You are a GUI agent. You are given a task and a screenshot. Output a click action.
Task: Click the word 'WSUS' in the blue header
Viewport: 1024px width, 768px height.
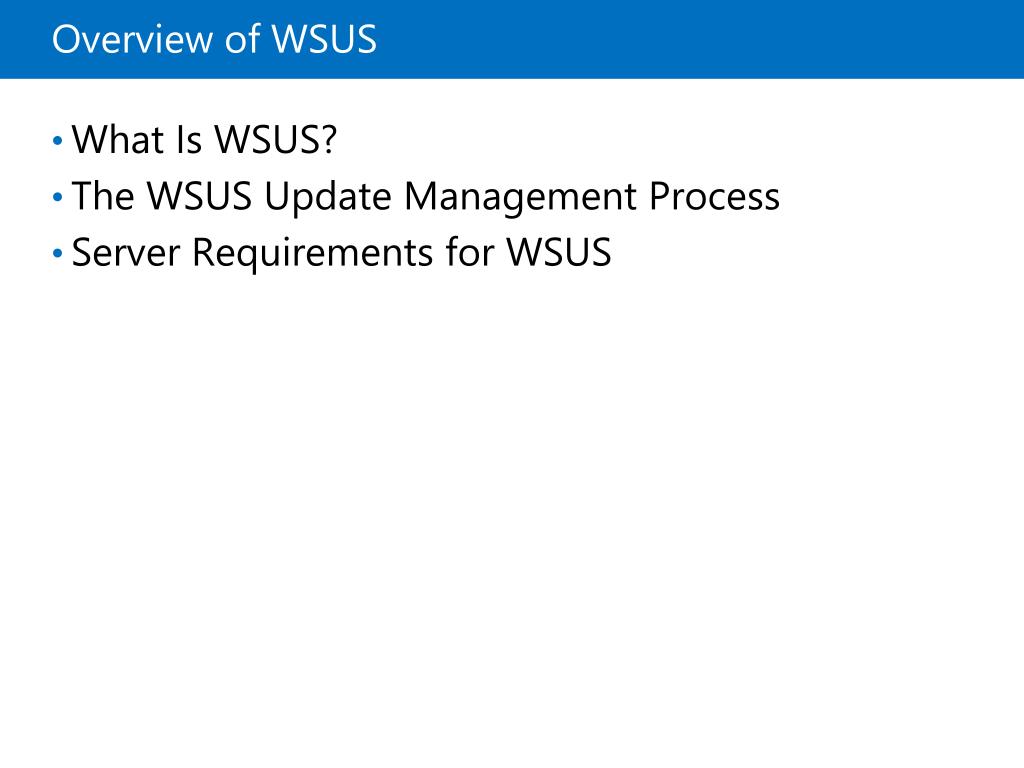(x=324, y=39)
